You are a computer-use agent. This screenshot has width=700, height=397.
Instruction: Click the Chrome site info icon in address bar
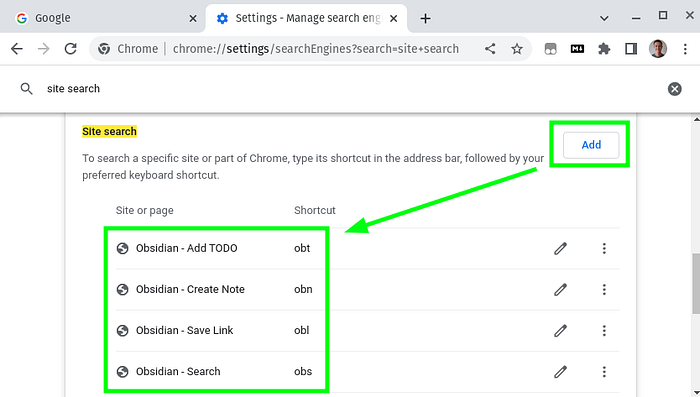click(x=104, y=49)
